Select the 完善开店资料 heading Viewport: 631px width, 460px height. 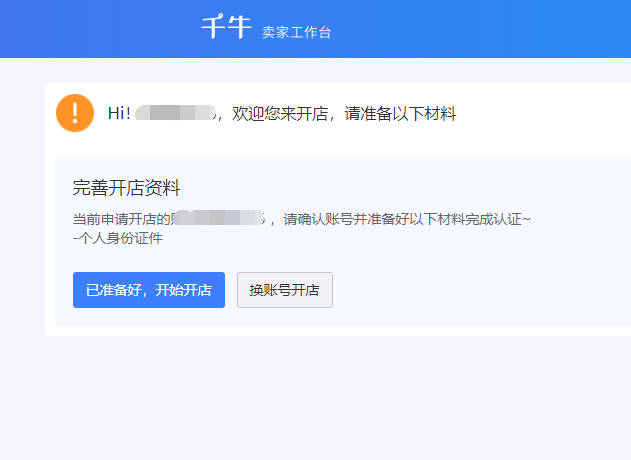coord(126,188)
